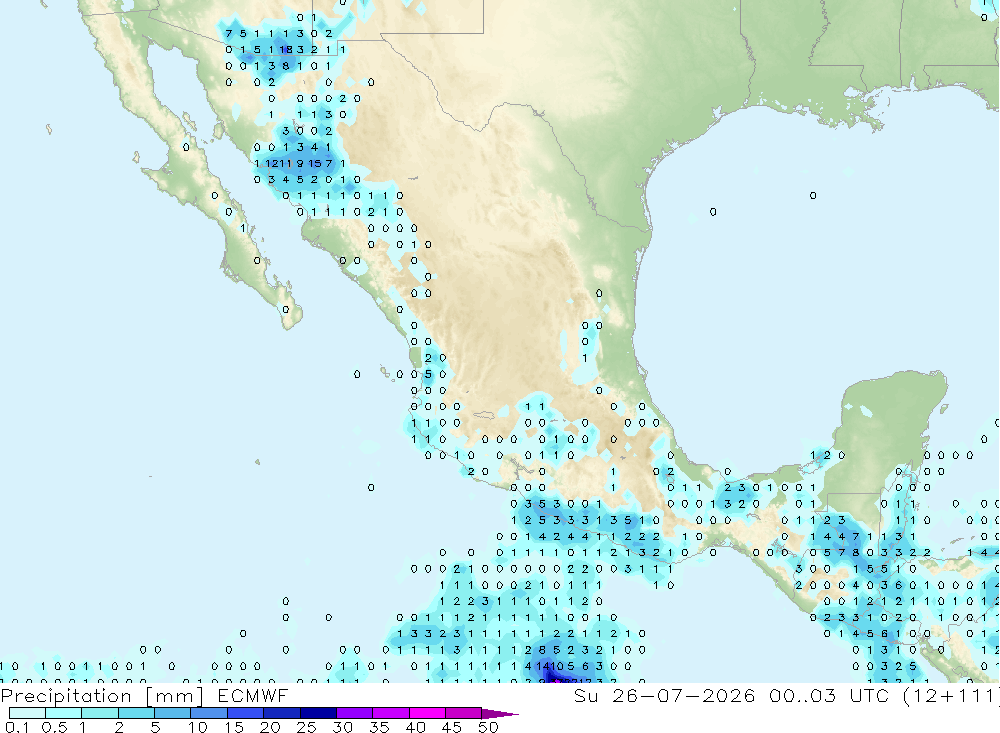
Task: Select the legend swatch for 2–5 mm
Action: point(136,713)
